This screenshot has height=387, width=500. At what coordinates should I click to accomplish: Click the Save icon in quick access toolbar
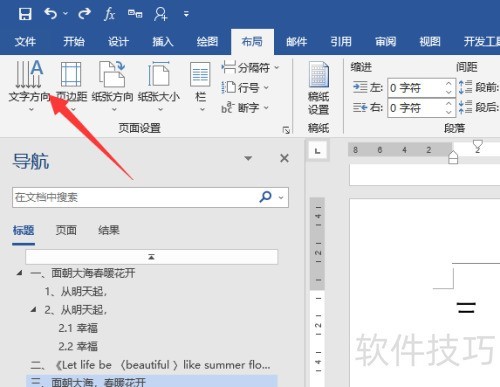(25, 14)
